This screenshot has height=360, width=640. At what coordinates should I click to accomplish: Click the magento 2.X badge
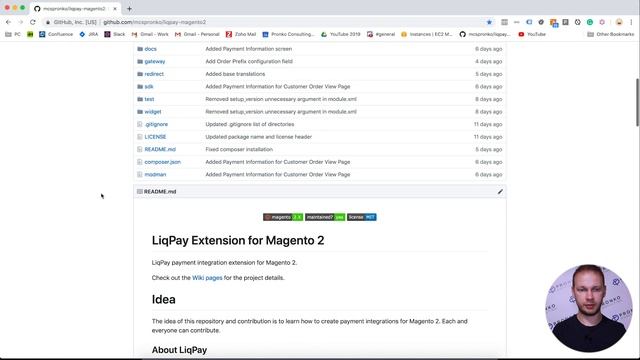(283, 217)
